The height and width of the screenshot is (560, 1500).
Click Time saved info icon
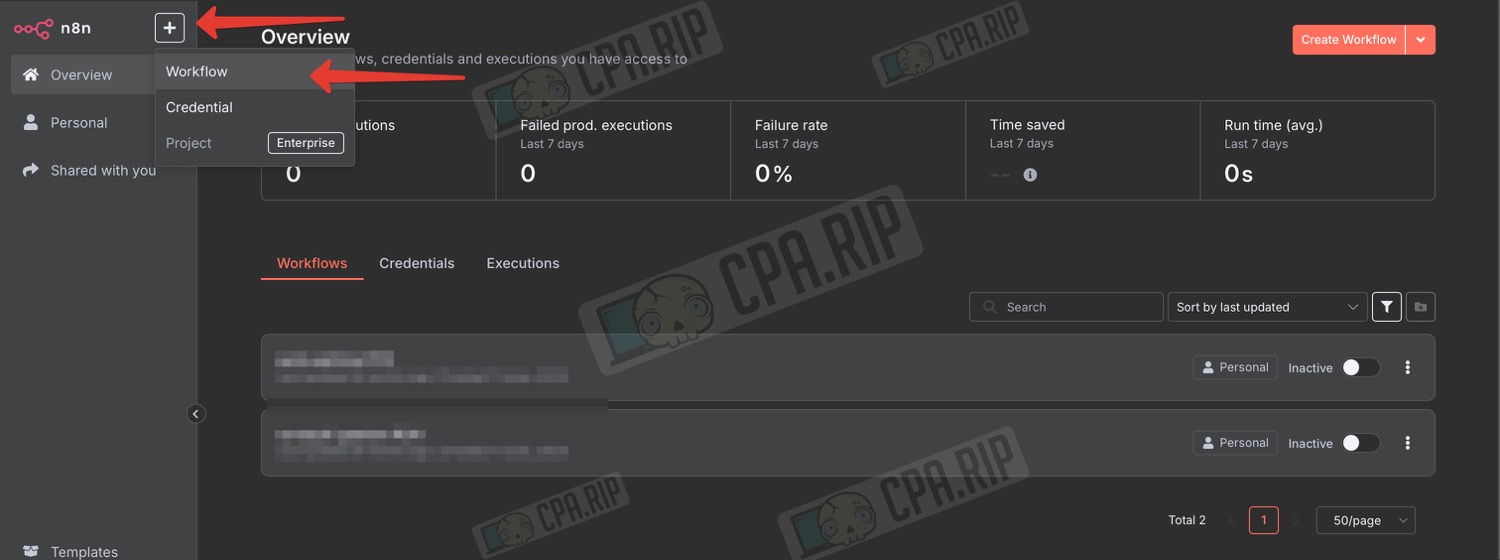pyautogui.click(x=1030, y=175)
